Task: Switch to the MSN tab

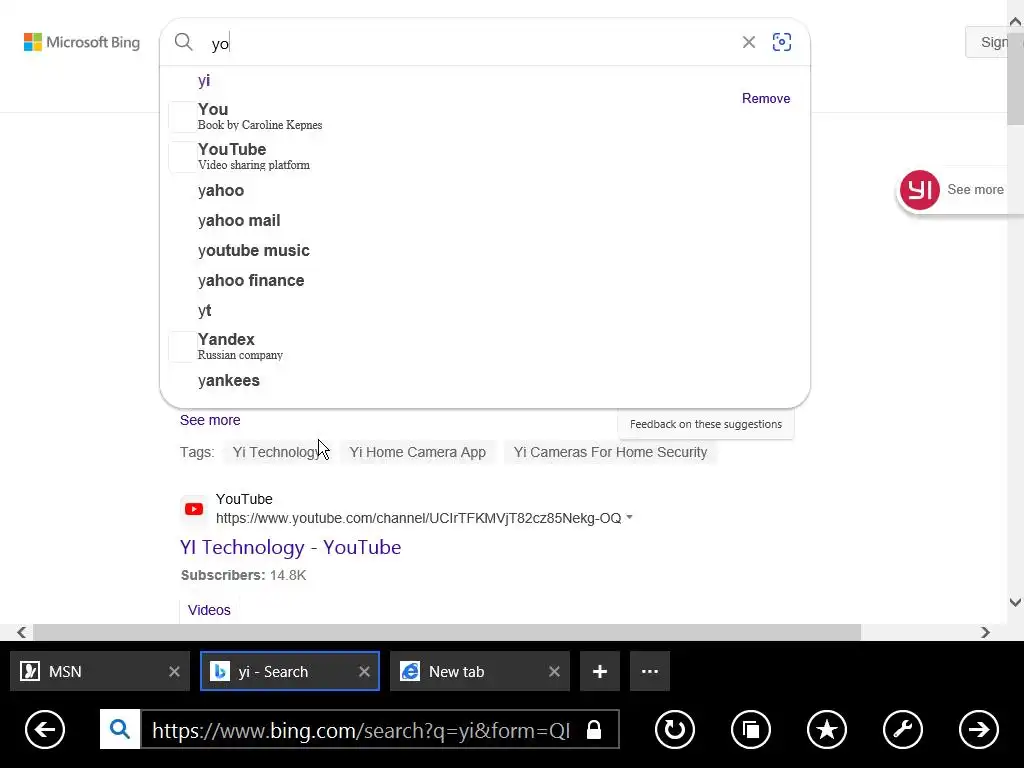Action: [x=91, y=671]
